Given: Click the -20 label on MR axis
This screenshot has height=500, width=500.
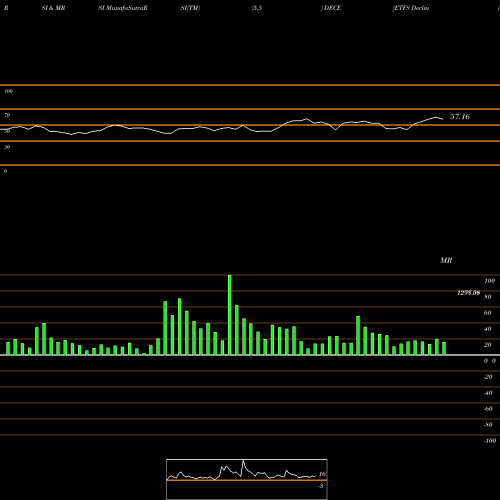Looking at the screenshot, I should (488, 377).
